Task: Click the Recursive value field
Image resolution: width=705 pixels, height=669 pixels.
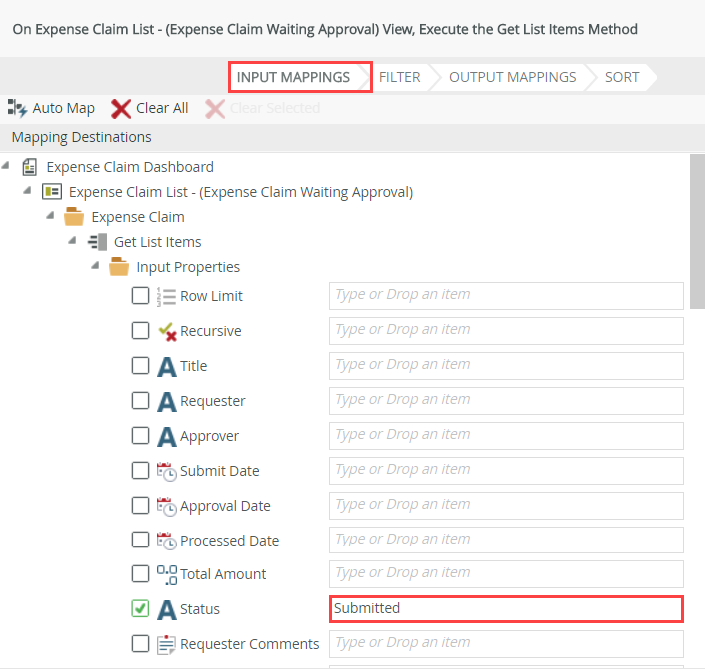Action: (x=506, y=331)
